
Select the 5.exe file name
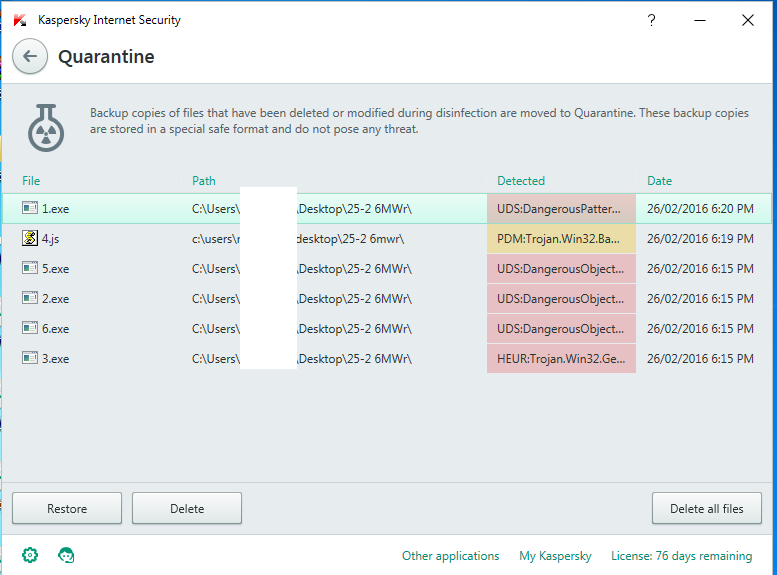[56, 269]
